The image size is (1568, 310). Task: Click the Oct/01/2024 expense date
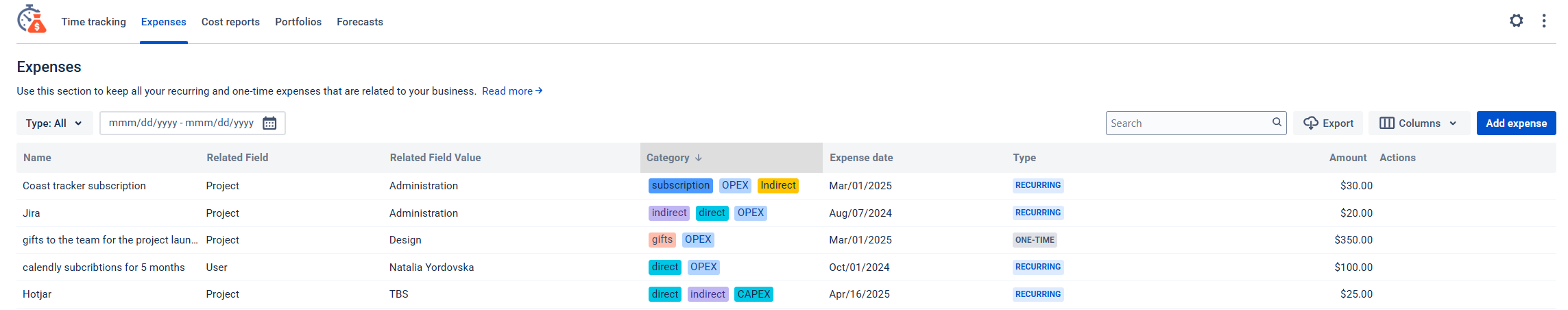coord(859,267)
